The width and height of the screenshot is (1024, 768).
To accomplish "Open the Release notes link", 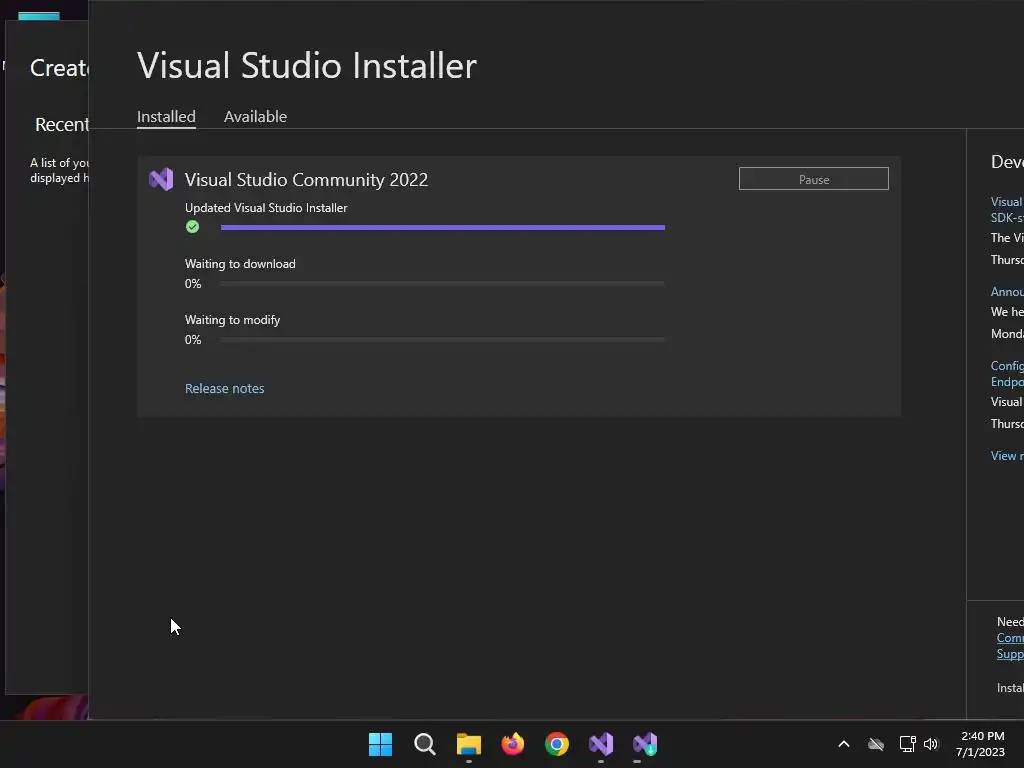I will pos(224,389).
